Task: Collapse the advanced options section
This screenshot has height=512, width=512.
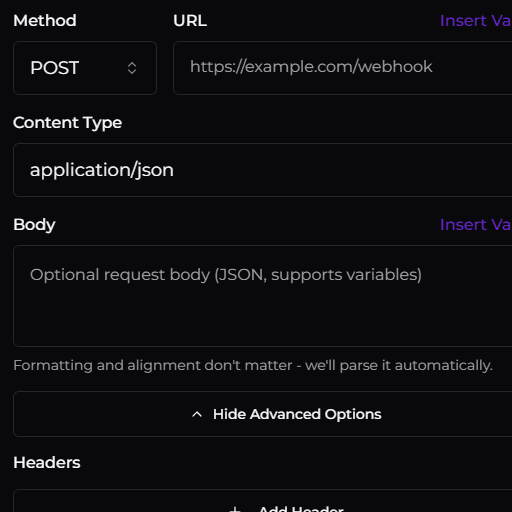Action: [x=263, y=414]
